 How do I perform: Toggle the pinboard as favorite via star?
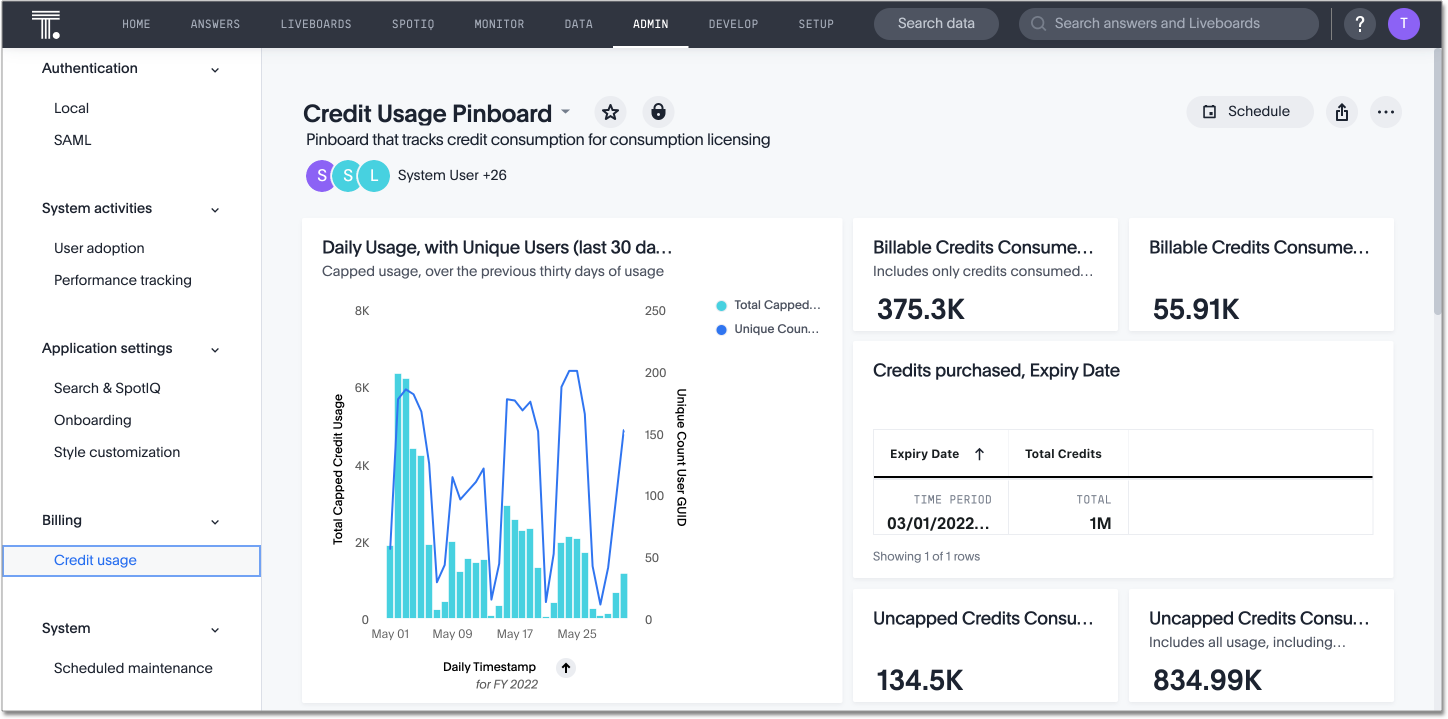[610, 112]
